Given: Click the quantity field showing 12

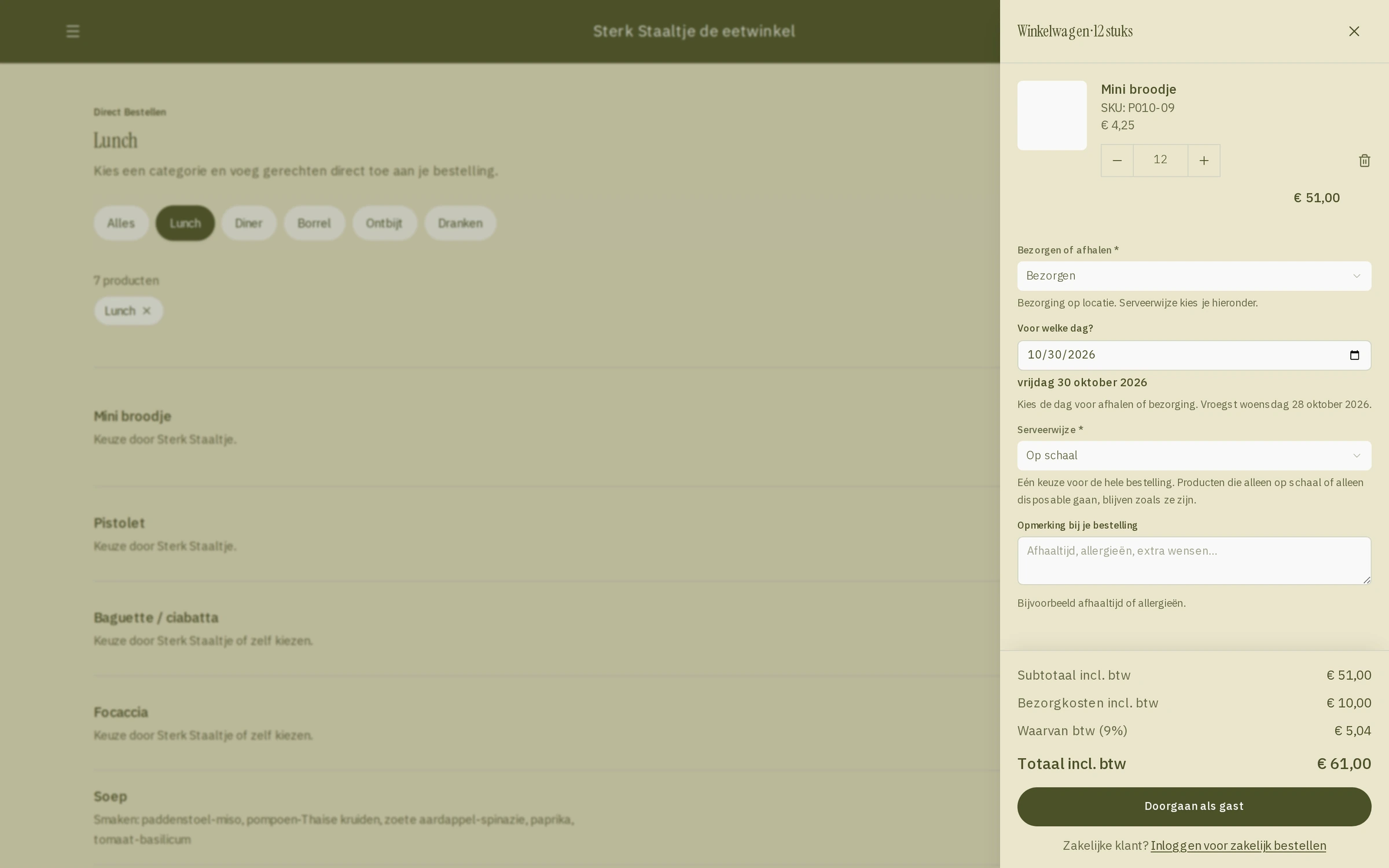Looking at the screenshot, I should [x=1160, y=160].
